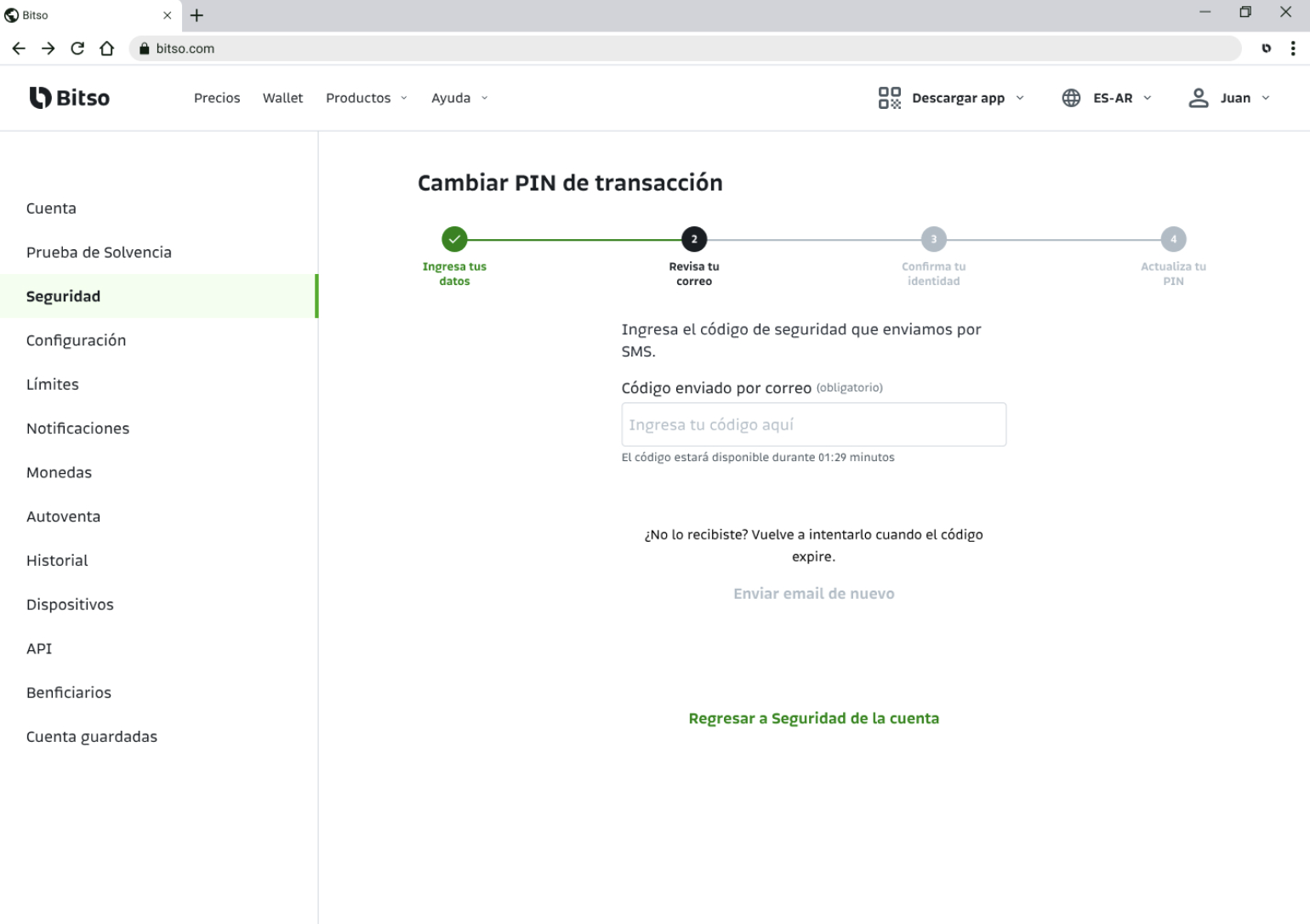Select Cuenta in the sidebar
The image size is (1310, 924).
click(159, 208)
